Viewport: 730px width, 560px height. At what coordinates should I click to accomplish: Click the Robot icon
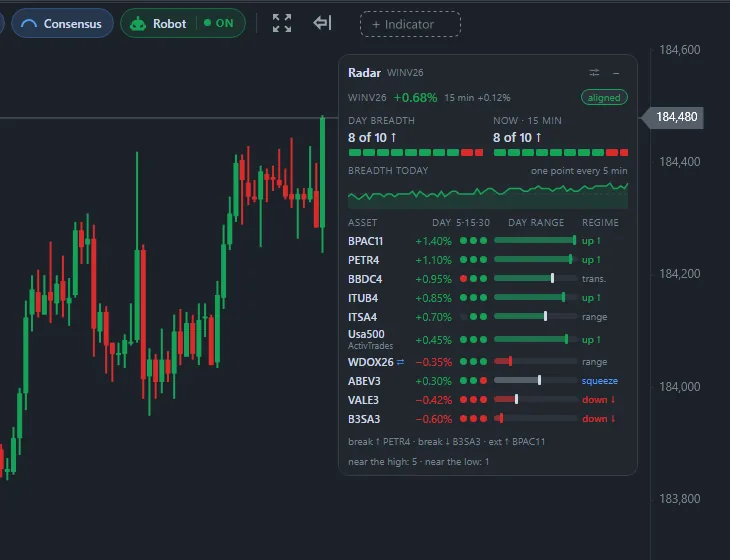[138, 24]
